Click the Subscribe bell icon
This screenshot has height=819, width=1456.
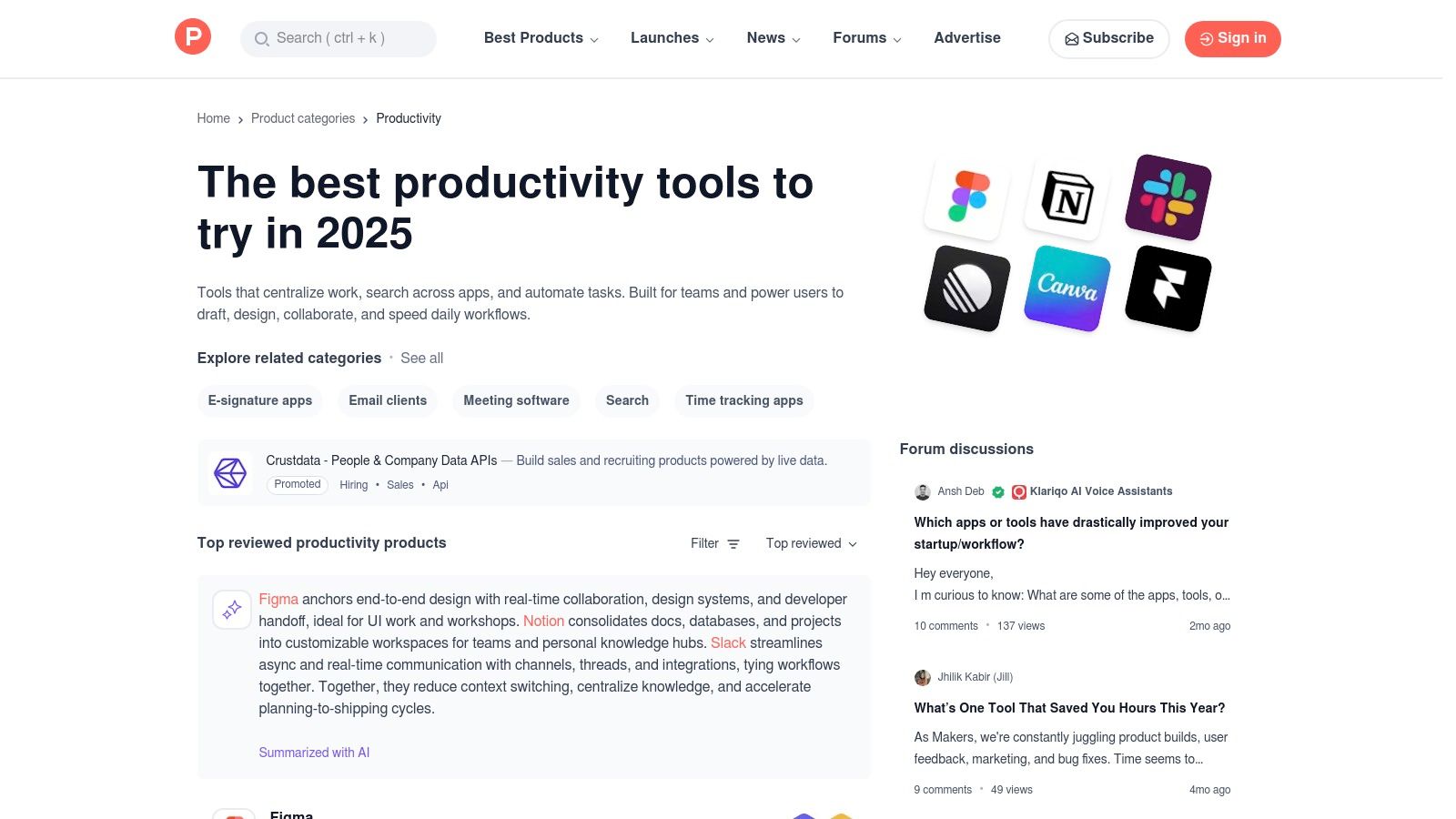(x=1073, y=39)
